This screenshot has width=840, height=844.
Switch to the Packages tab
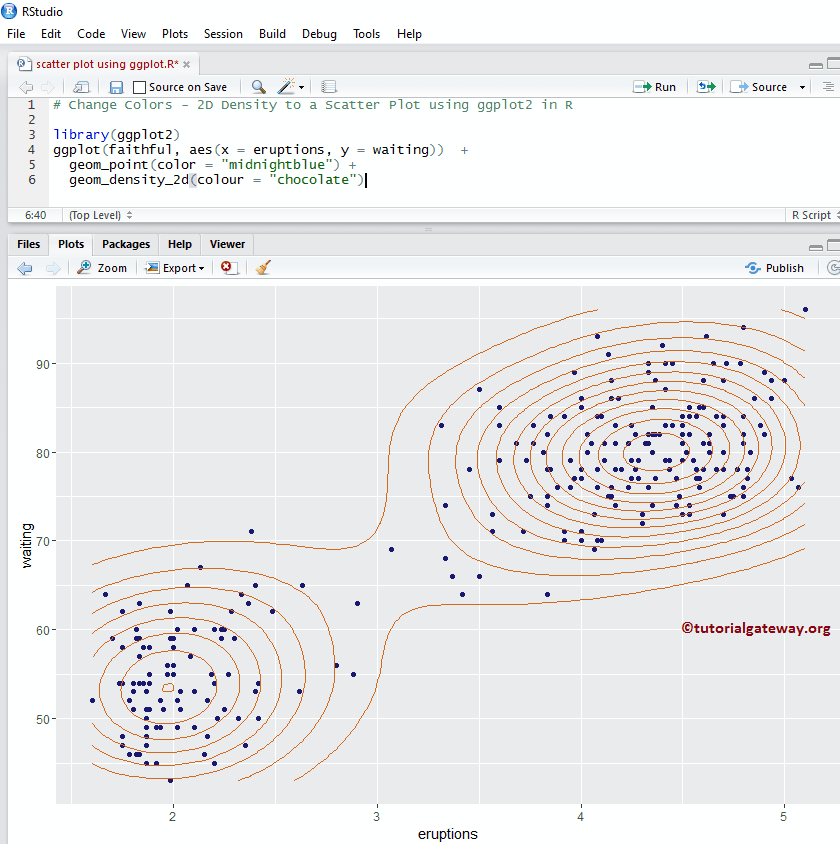126,244
